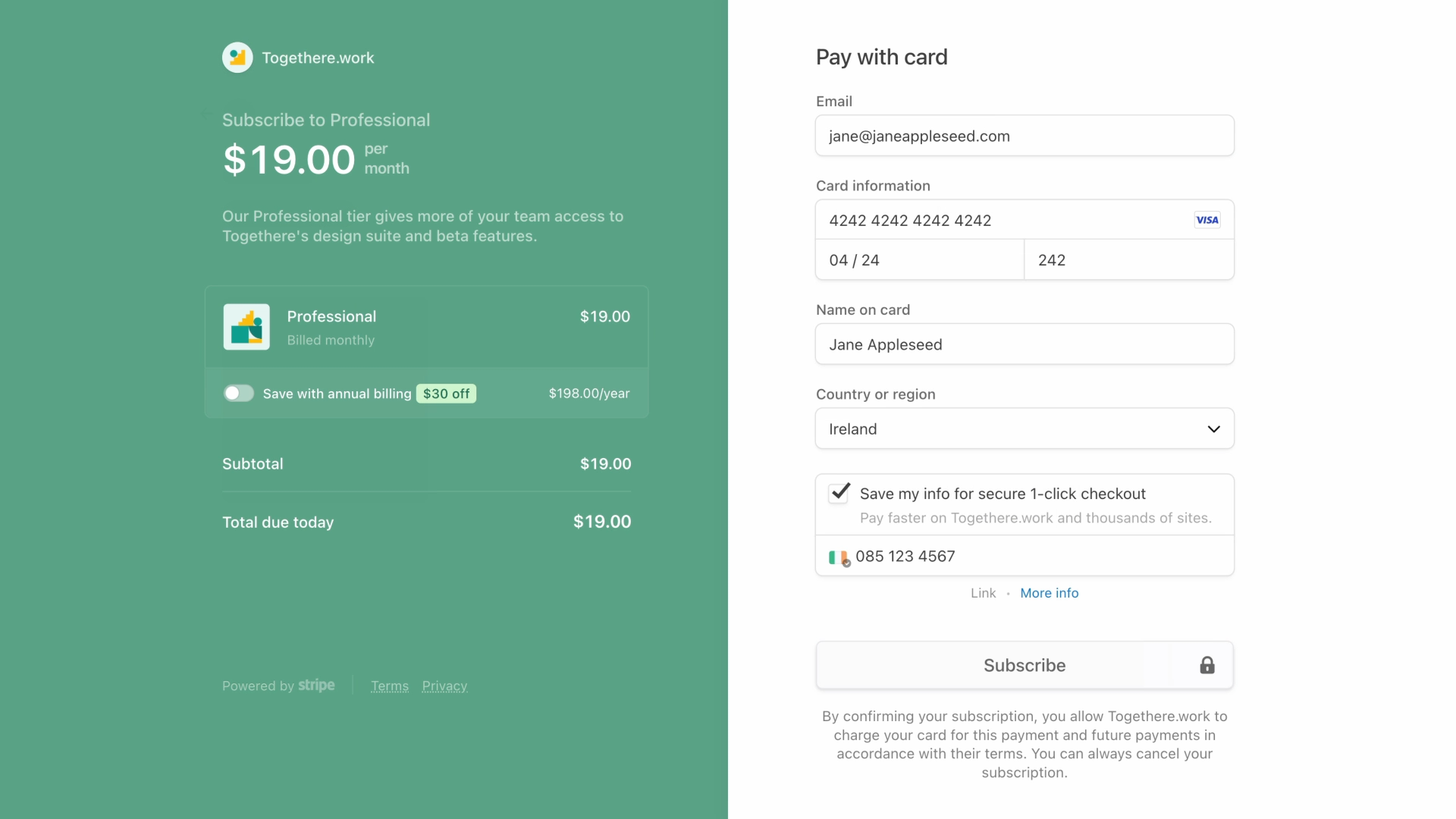Click the More info link
Screen dimensions: 1456x819
(1049, 593)
